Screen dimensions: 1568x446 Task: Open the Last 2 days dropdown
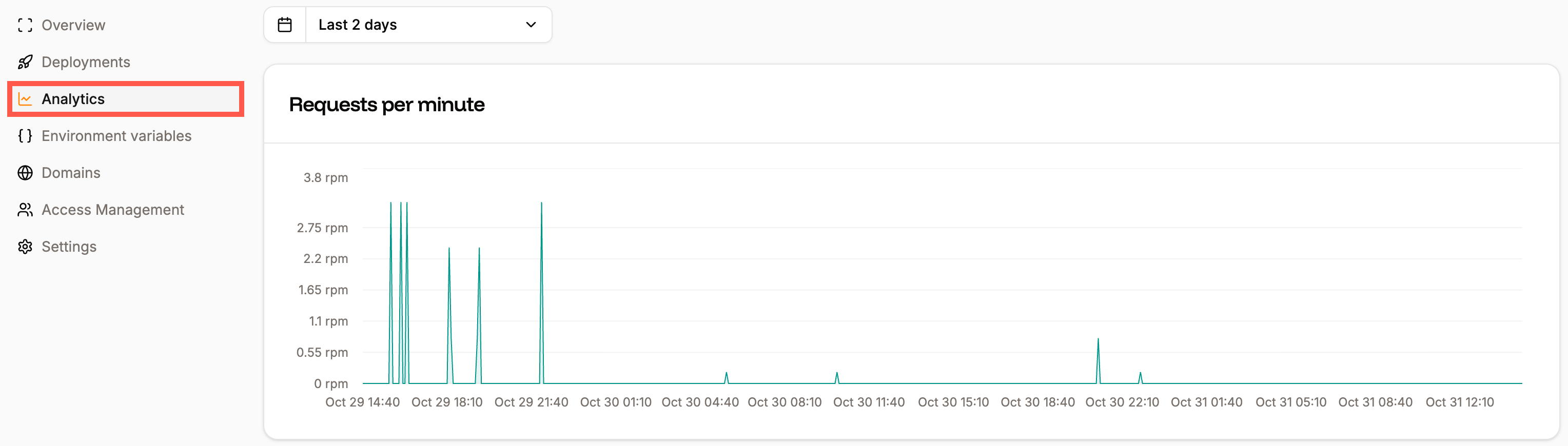pyautogui.click(x=408, y=24)
